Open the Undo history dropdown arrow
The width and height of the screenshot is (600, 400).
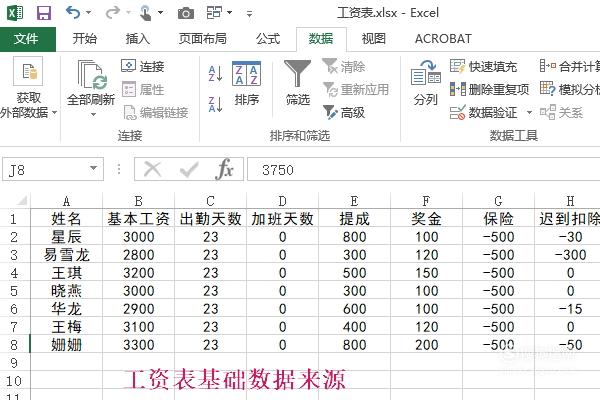coord(89,13)
